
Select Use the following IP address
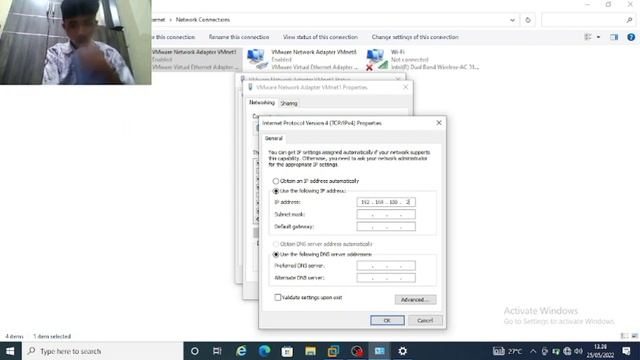click(276, 191)
